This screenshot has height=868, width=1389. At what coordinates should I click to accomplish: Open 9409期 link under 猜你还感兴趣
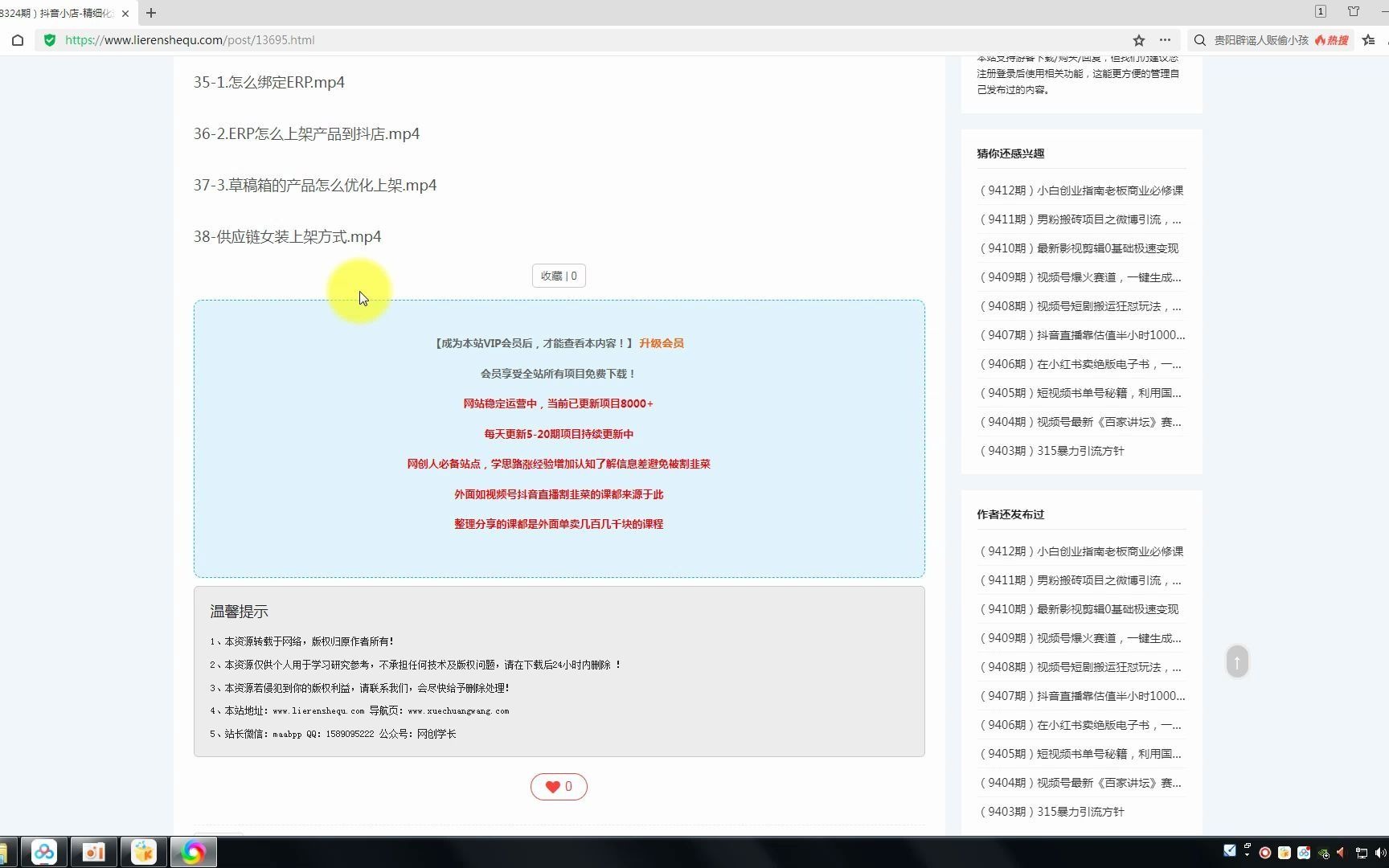(1080, 277)
